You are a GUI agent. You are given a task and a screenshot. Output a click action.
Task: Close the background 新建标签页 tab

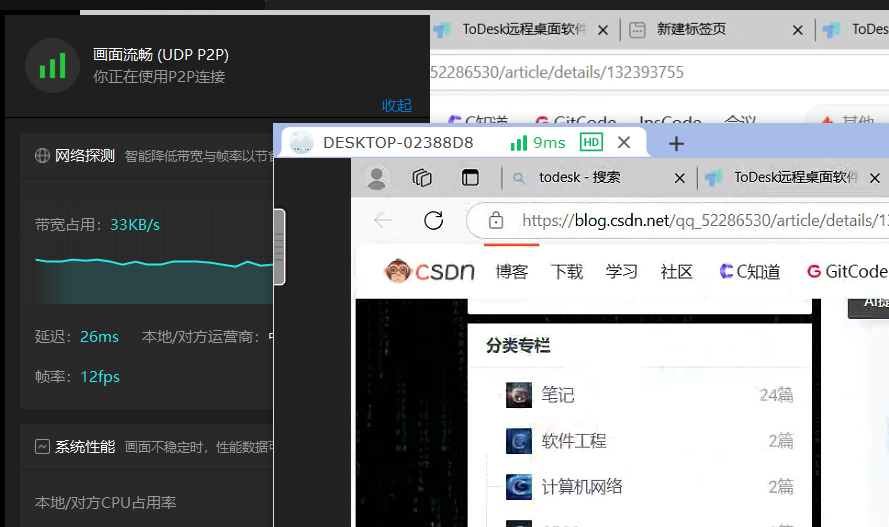click(798, 30)
